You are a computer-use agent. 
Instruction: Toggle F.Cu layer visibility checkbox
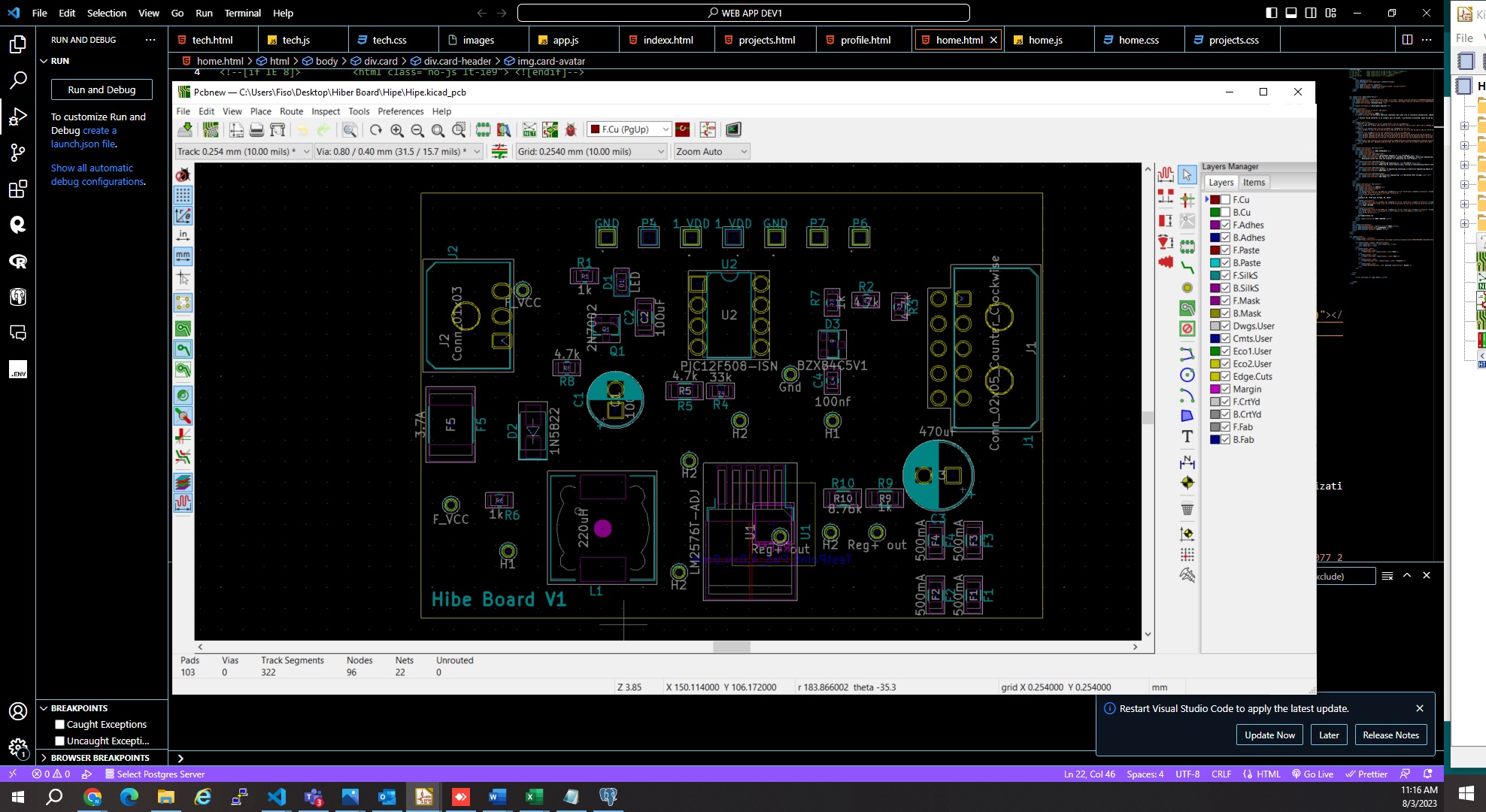coord(1225,200)
